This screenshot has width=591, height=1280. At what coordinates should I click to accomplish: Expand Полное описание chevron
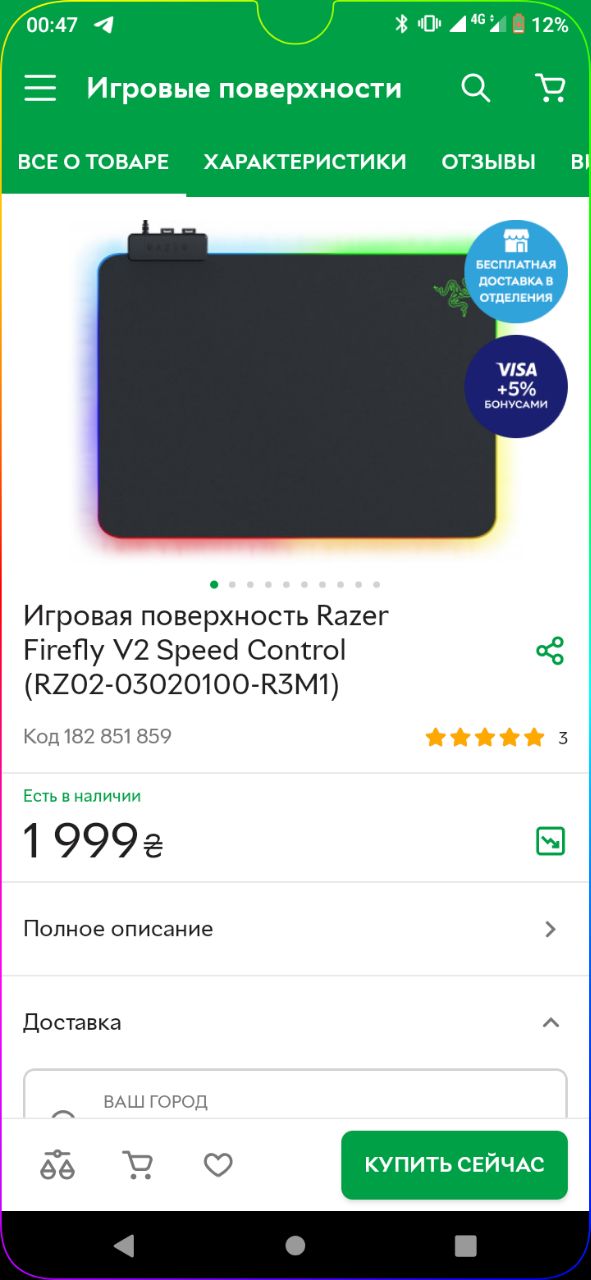[x=550, y=929]
